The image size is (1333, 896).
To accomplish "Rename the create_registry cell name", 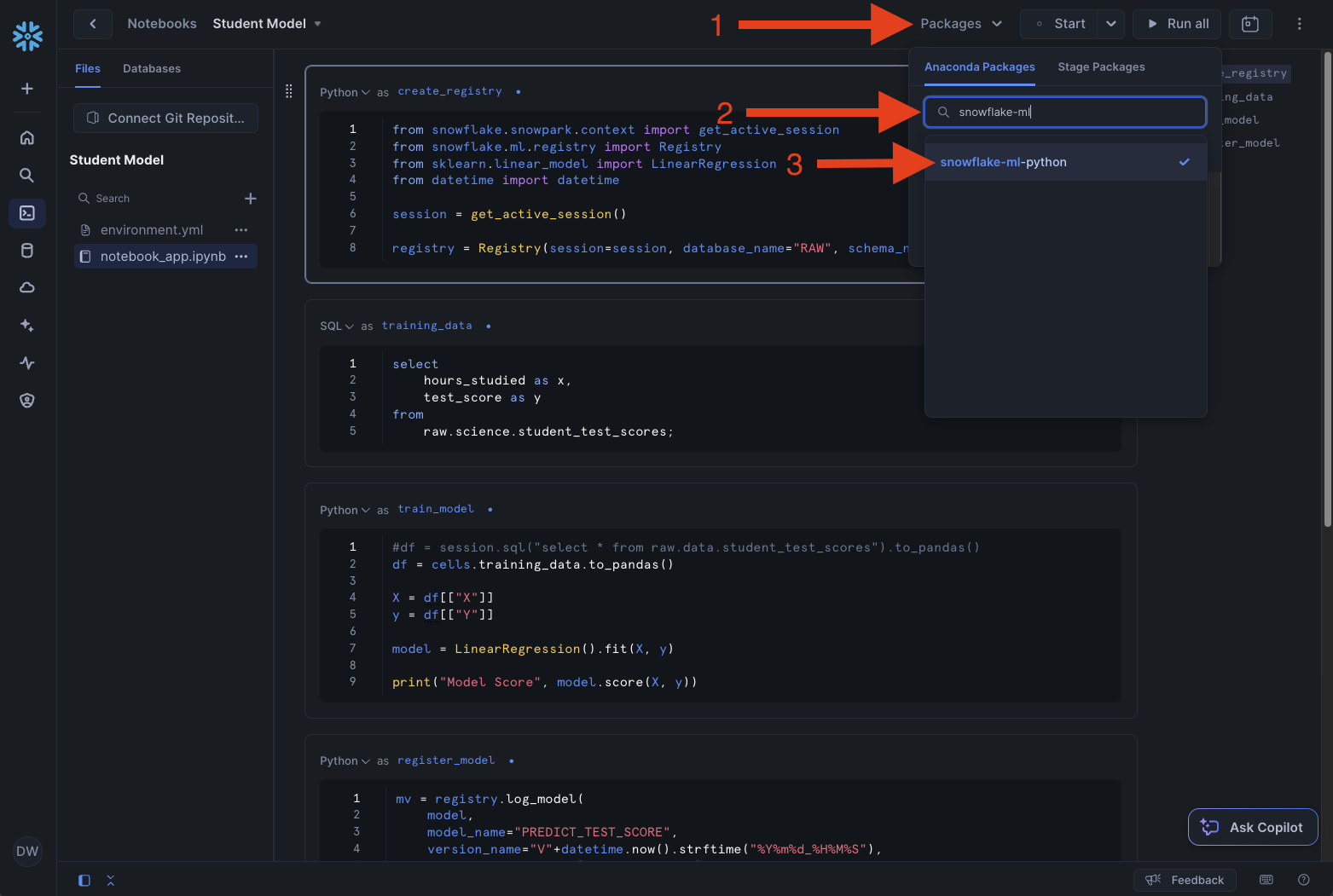I will click(x=449, y=91).
